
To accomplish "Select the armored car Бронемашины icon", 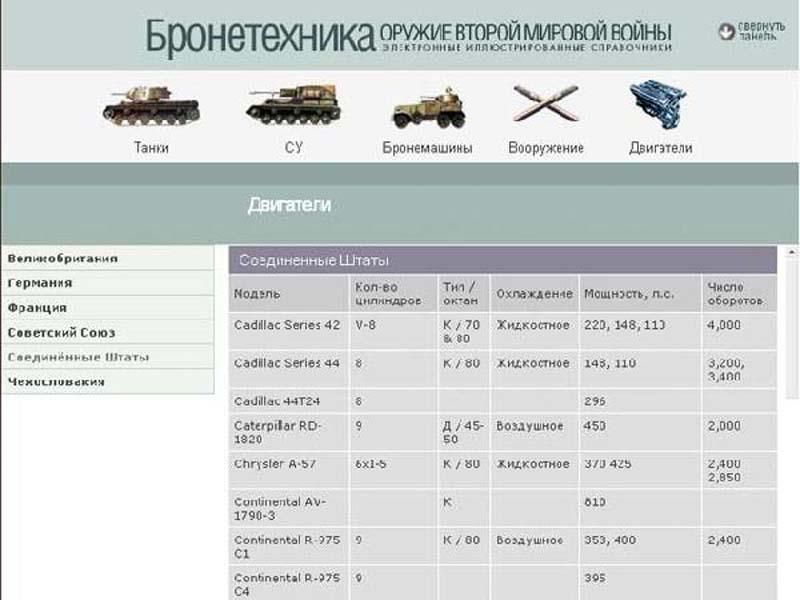I will 427,106.
